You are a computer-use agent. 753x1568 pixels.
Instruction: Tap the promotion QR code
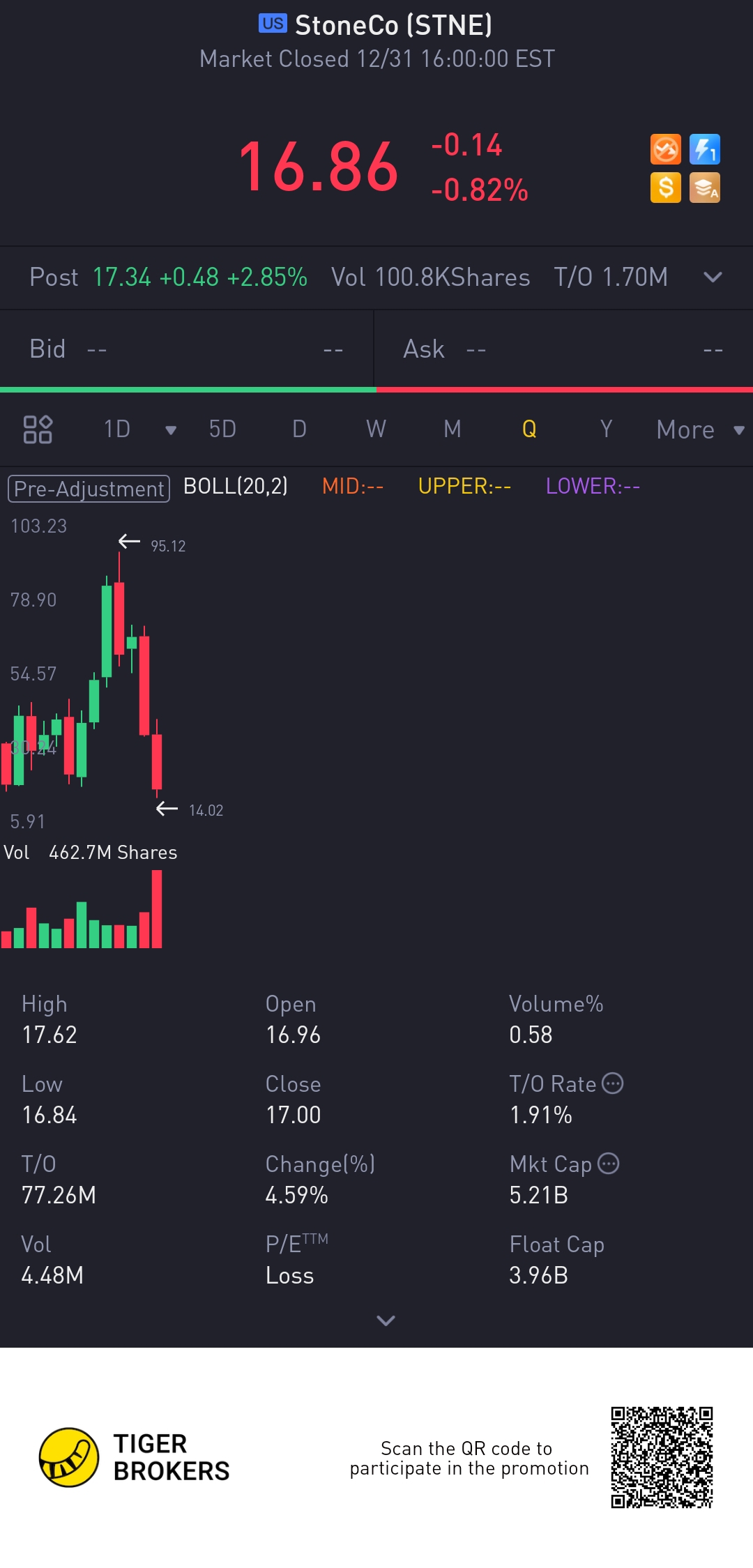pos(662,1457)
